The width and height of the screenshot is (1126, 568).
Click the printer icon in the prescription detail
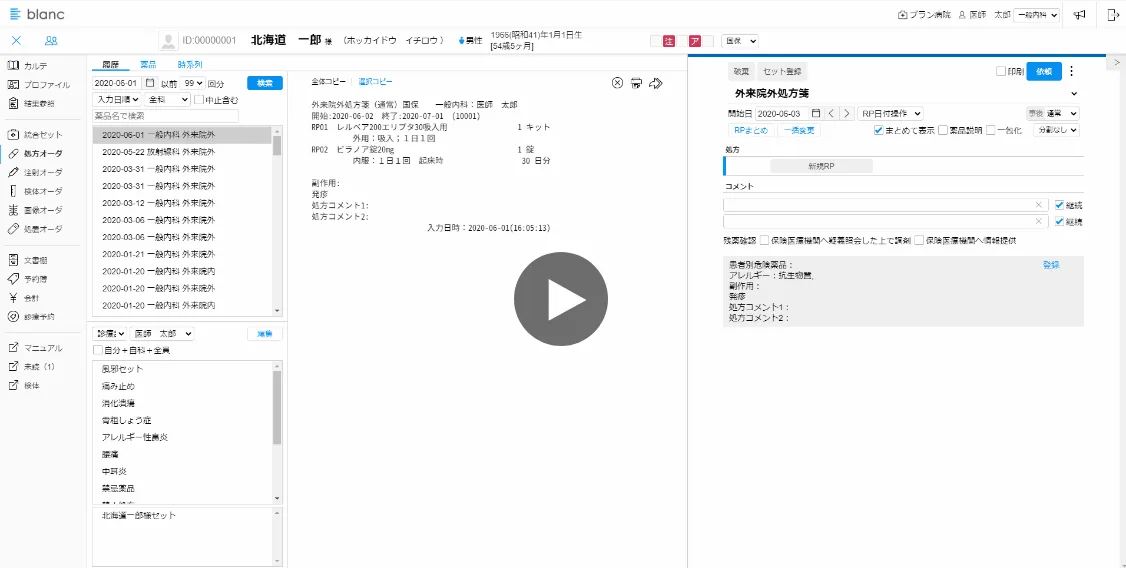pyautogui.click(x=636, y=83)
